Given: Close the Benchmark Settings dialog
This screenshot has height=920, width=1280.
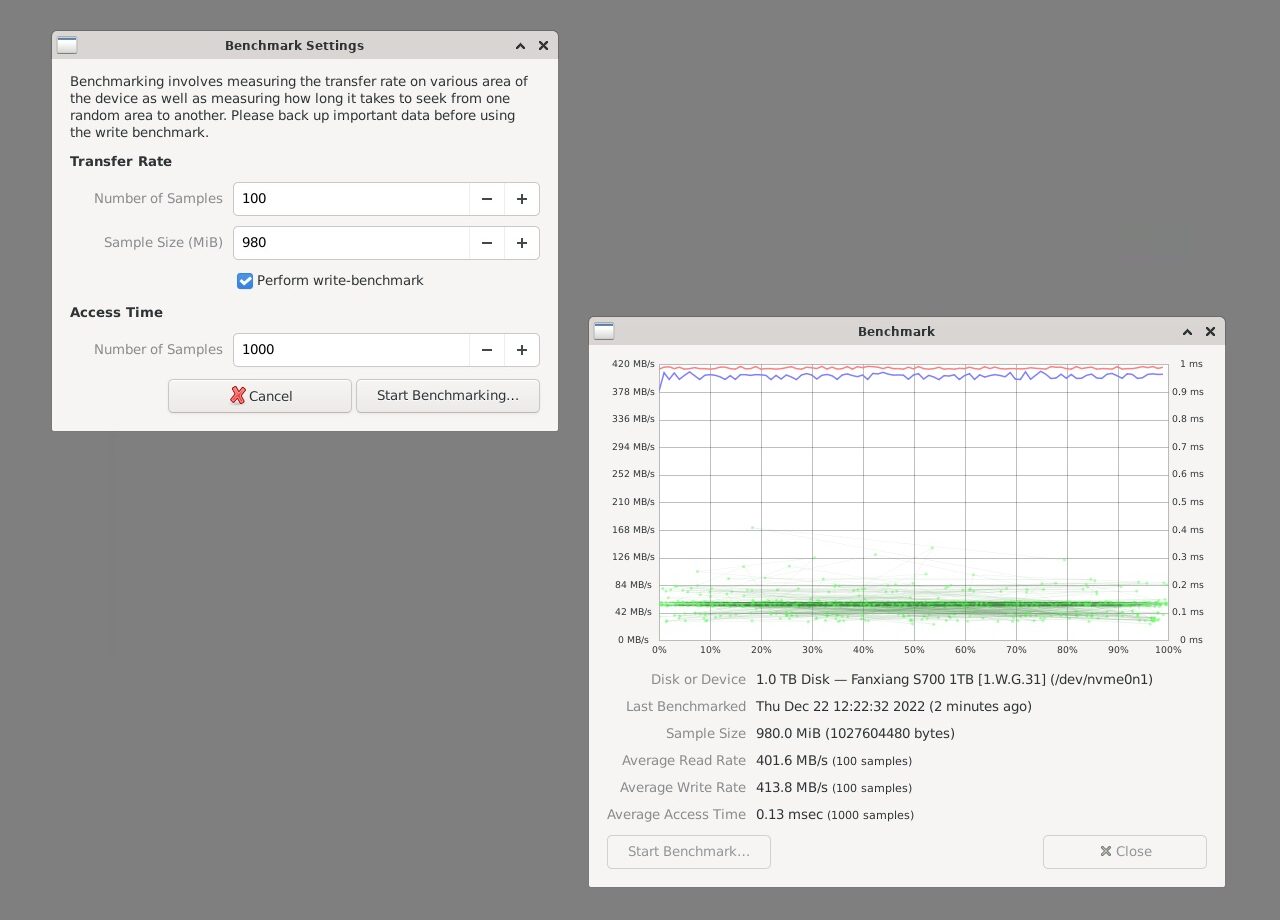Looking at the screenshot, I should pyautogui.click(x=543, y=45).
